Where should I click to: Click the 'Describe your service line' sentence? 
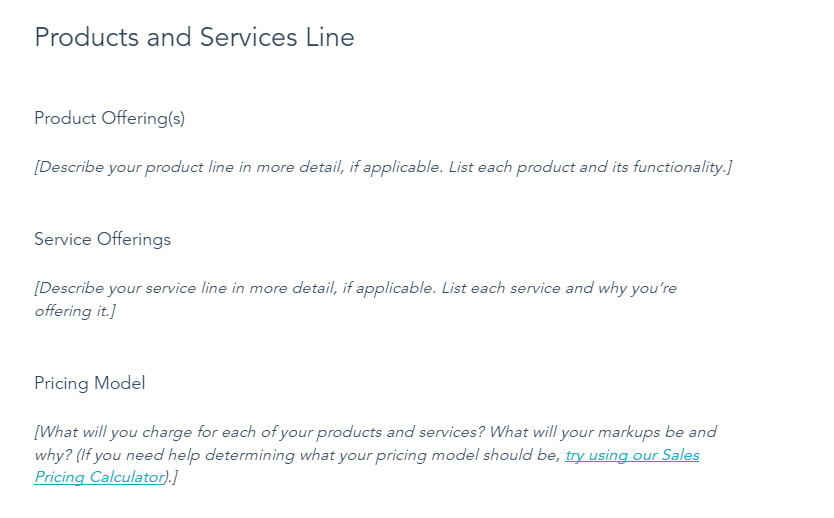click(x=190, y=288)
